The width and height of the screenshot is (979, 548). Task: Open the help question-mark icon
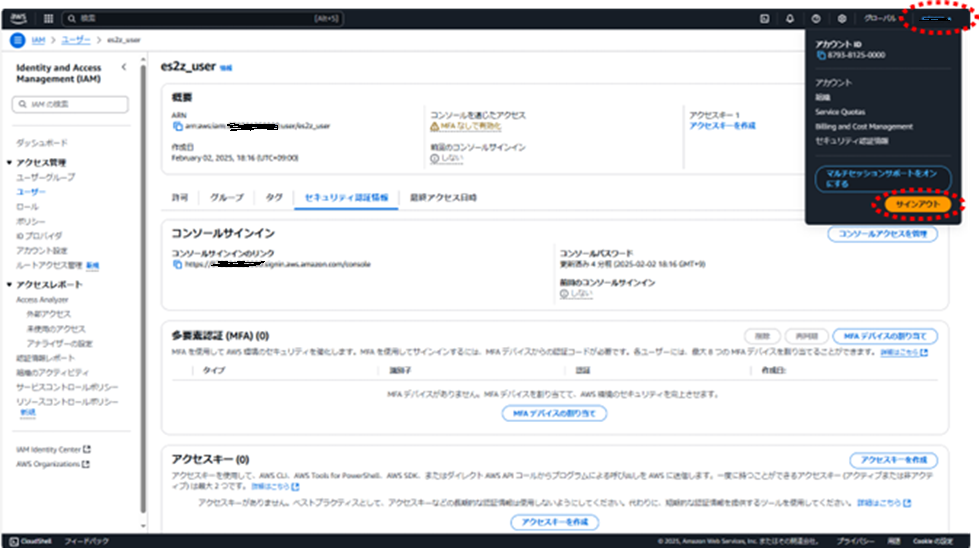(815, 19)
